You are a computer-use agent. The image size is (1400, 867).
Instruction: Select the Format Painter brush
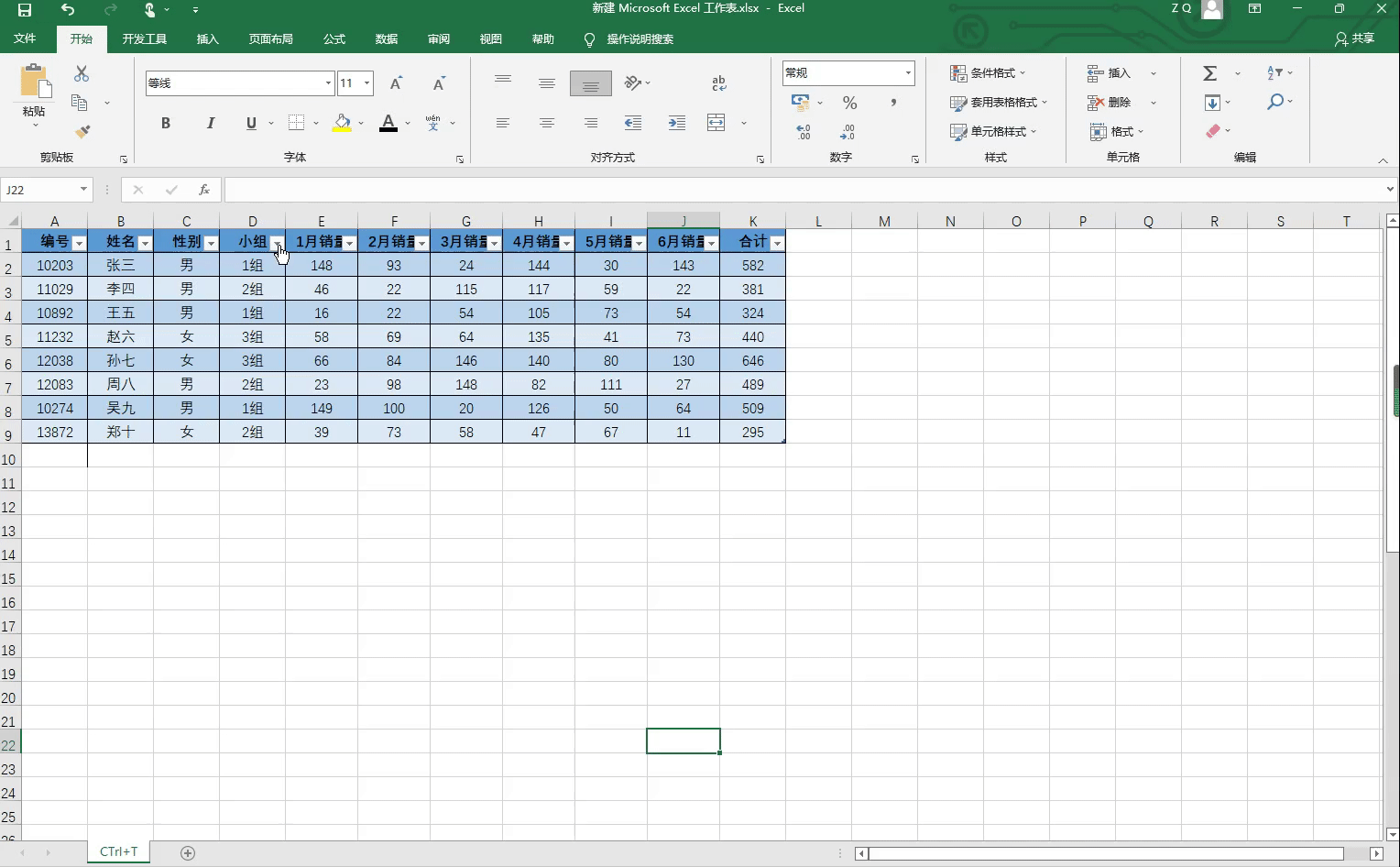pos(82,132)
